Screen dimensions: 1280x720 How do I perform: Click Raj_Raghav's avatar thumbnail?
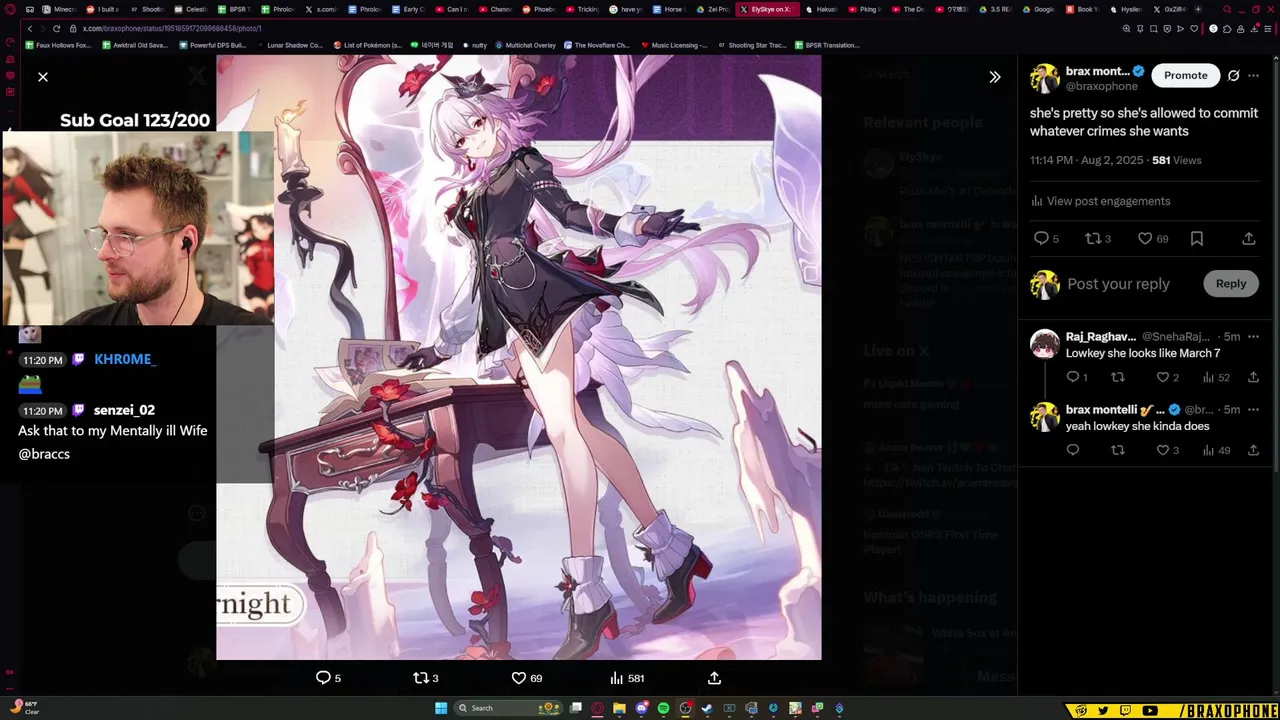pos(1045,344)
